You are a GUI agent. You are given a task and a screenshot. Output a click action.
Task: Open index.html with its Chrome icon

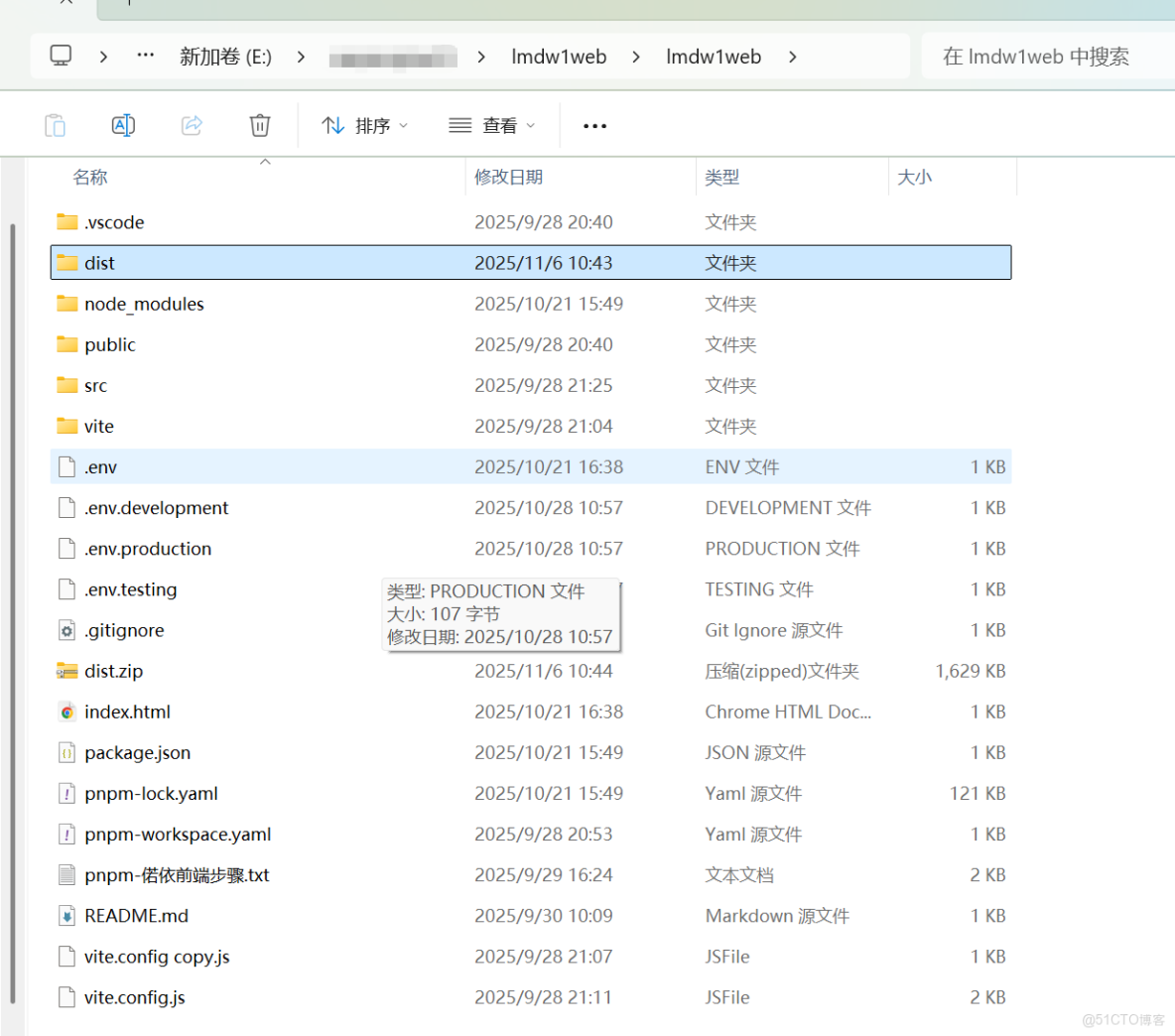coord(65,712)
